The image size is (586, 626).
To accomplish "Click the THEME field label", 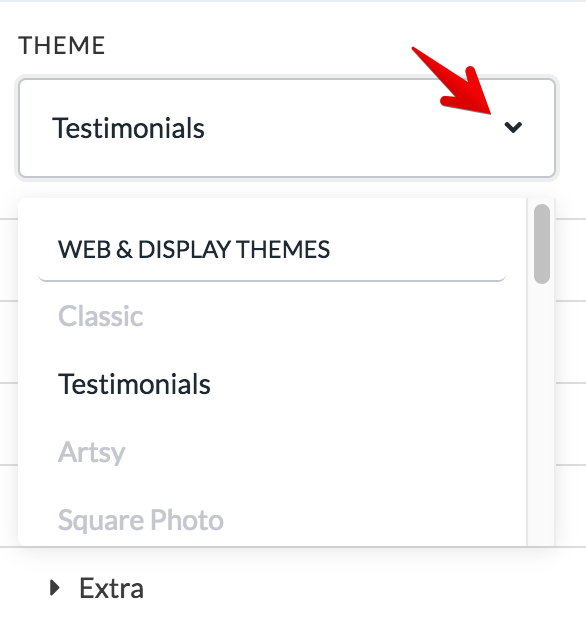I will coord(61,45).
